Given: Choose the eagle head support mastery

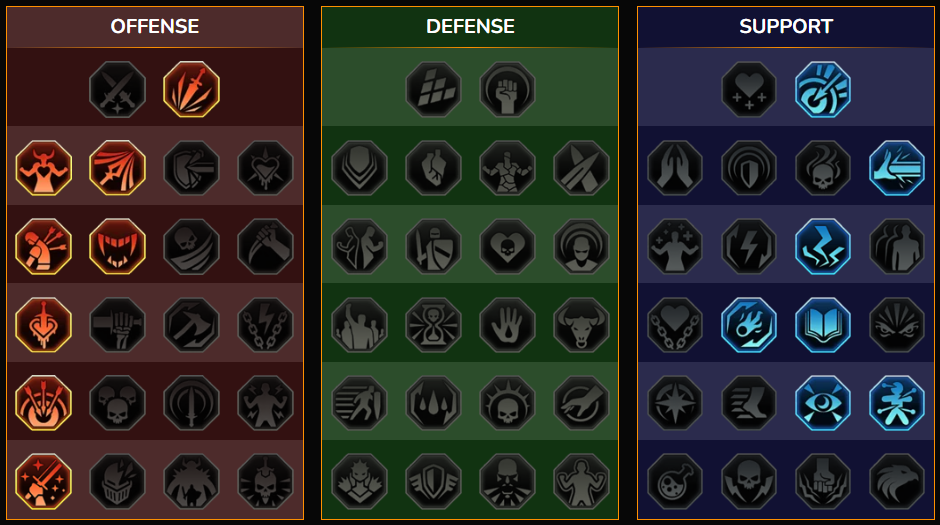Looking at the screenshot, I should coord(897,481).
